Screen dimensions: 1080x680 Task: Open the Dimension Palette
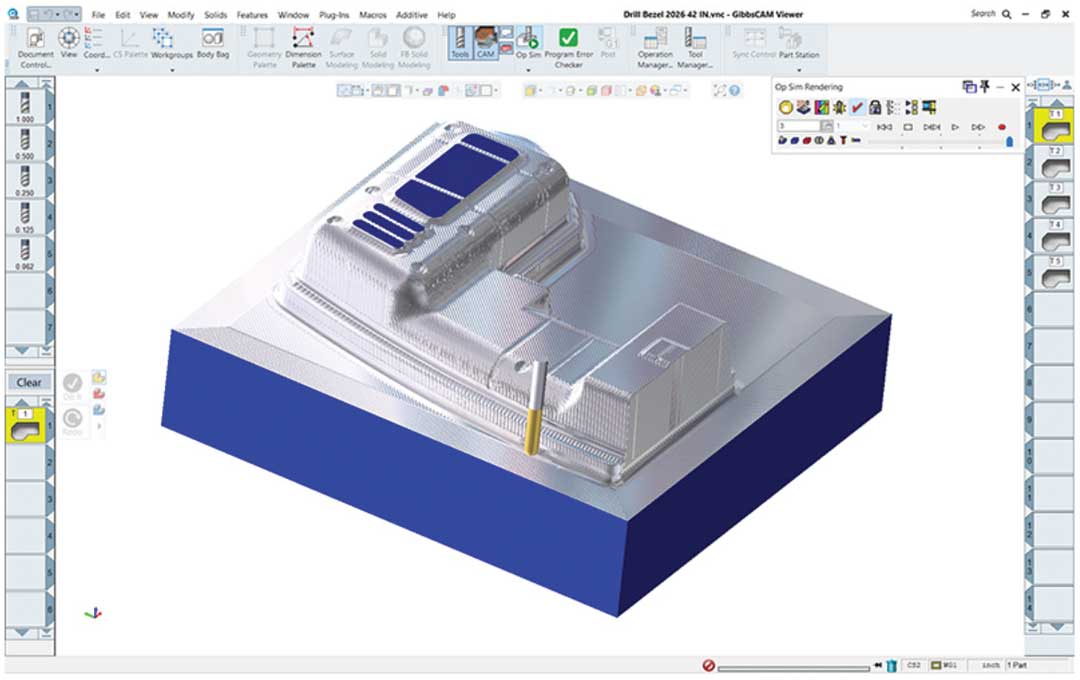(x=303, y=44)
